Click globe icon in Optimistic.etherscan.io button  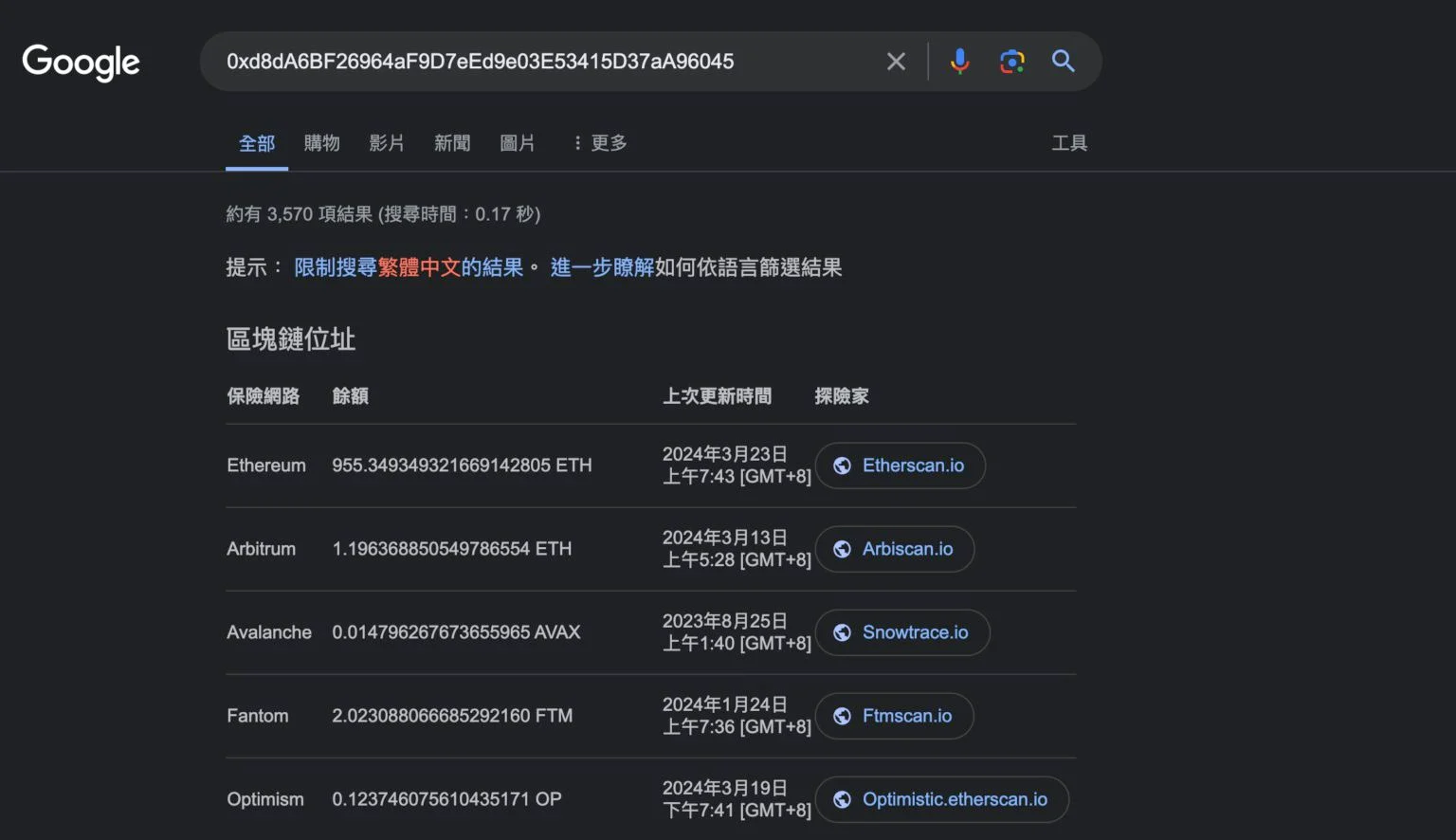[x=842, y=799]
